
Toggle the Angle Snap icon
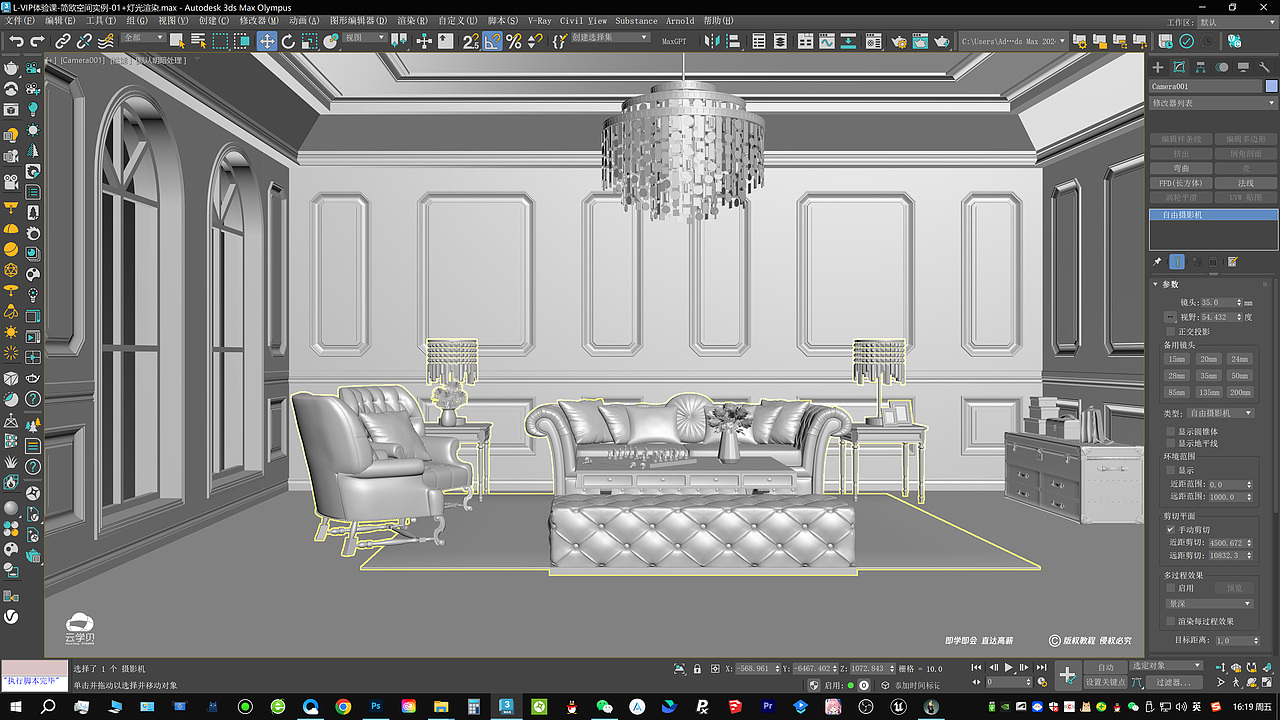point(492,41)
